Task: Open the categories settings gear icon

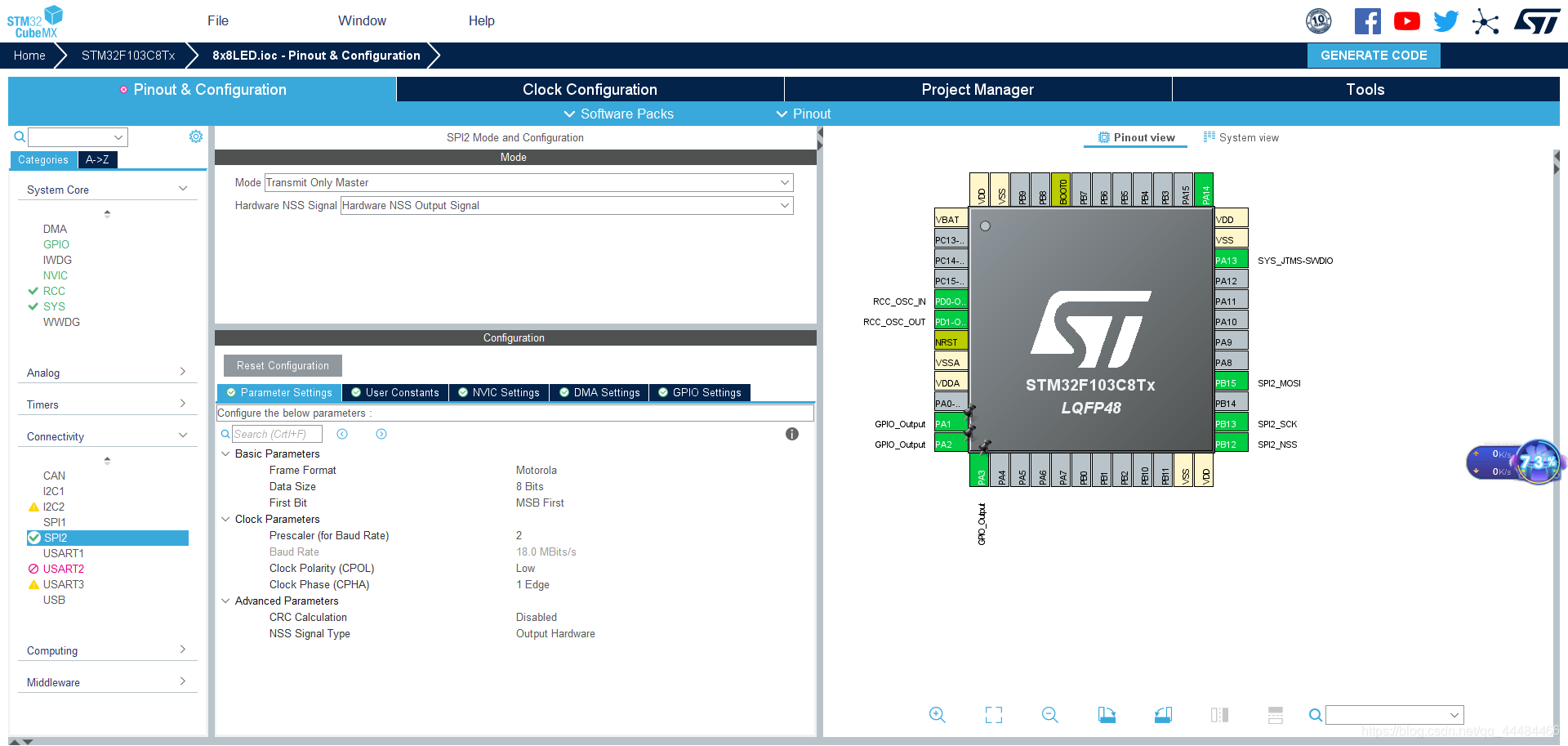Action: tap(196, 136)
